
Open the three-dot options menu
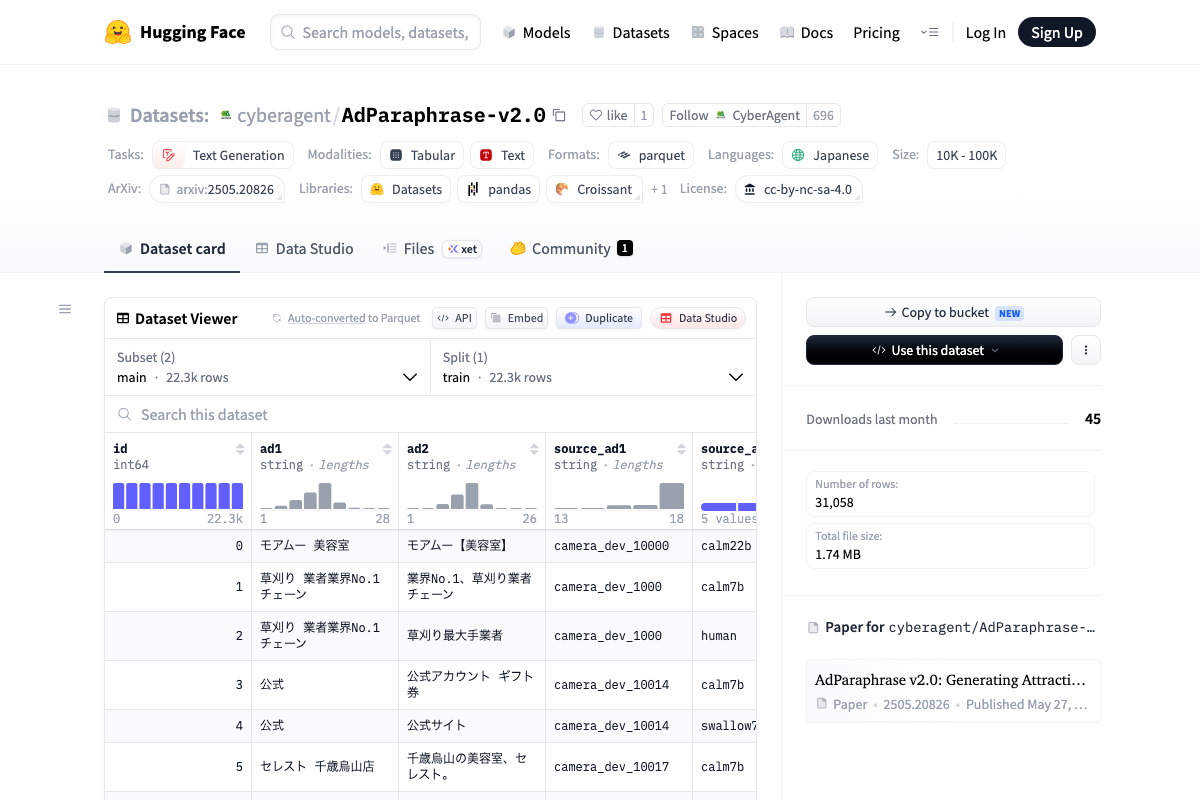click(1086, 350)
